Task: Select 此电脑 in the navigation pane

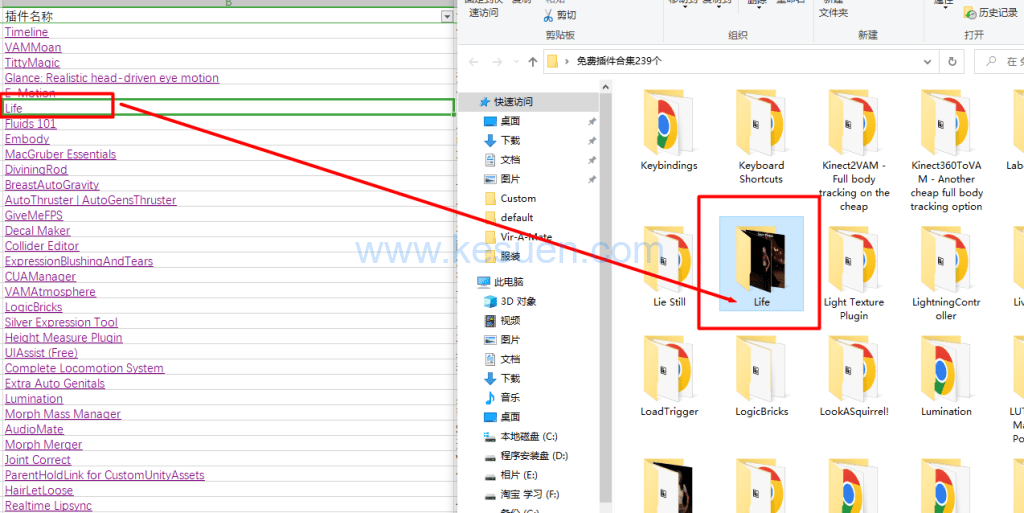Action: pyautogui.click(x=509, y=282)
